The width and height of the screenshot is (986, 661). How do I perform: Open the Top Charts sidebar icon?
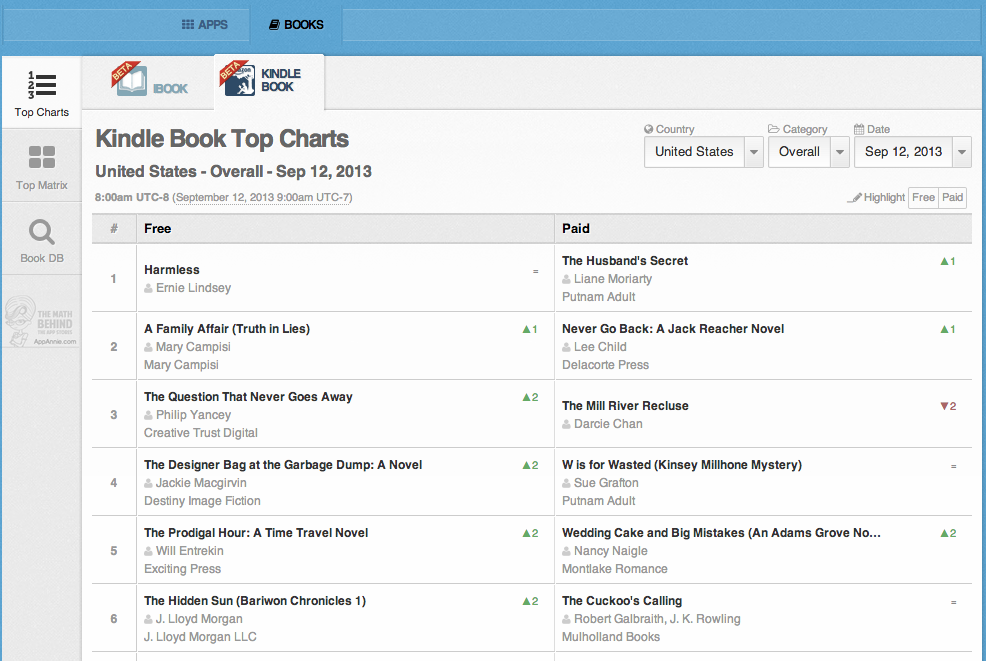(42, 85)
